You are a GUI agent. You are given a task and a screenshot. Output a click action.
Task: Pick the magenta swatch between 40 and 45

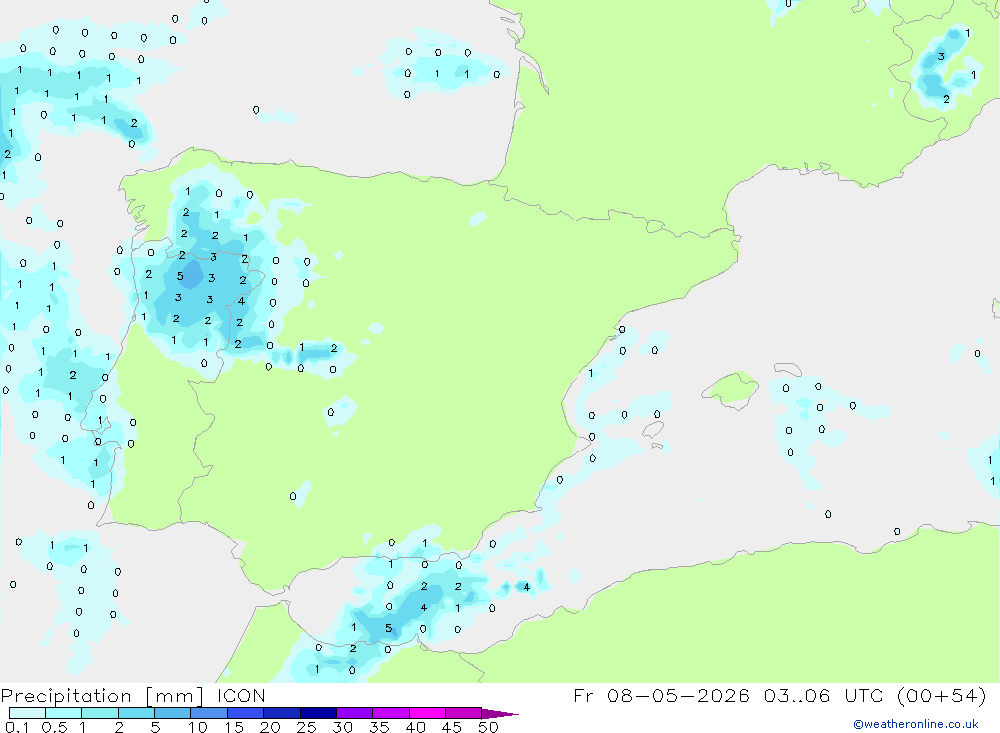click(x=427, y=713)
